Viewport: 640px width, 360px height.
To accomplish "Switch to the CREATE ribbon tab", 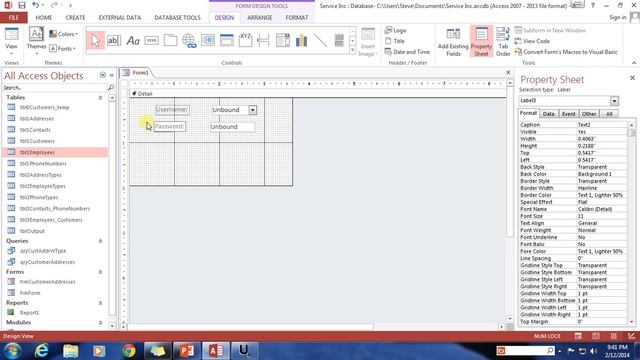I will click(x=76, y=18).
